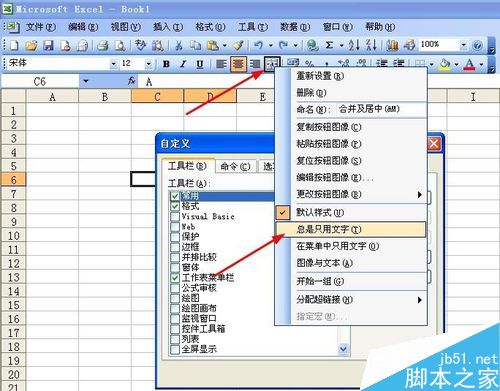Screen dimensions: 500x391
Task: Click the Copy icon
Action: click(196, 45)
